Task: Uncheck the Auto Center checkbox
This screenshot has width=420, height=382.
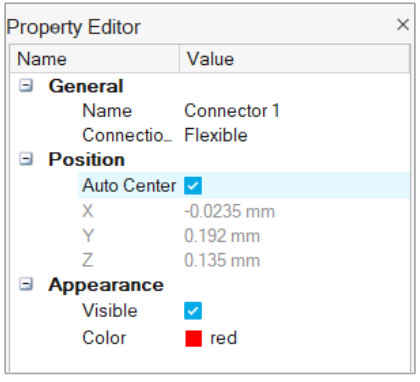Action: (x=193, y=185)
